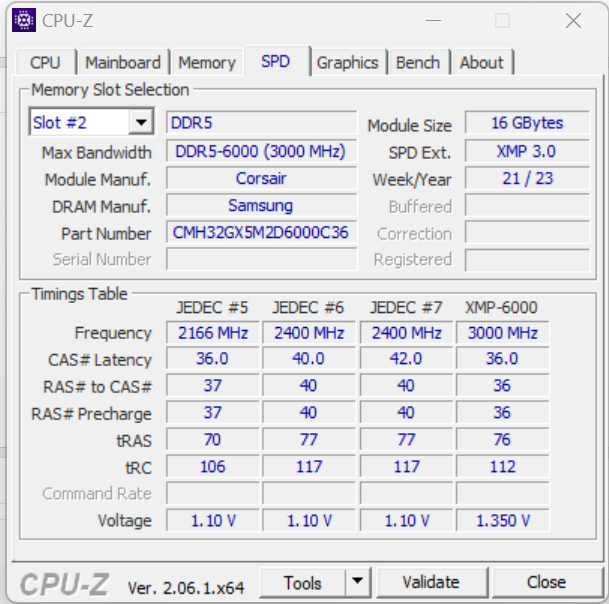The width and height of the screenshot is (609, 604).
Task: Click the JEDEC #5 RAS# to CAS# 37 cell
Action: point(212,386)
